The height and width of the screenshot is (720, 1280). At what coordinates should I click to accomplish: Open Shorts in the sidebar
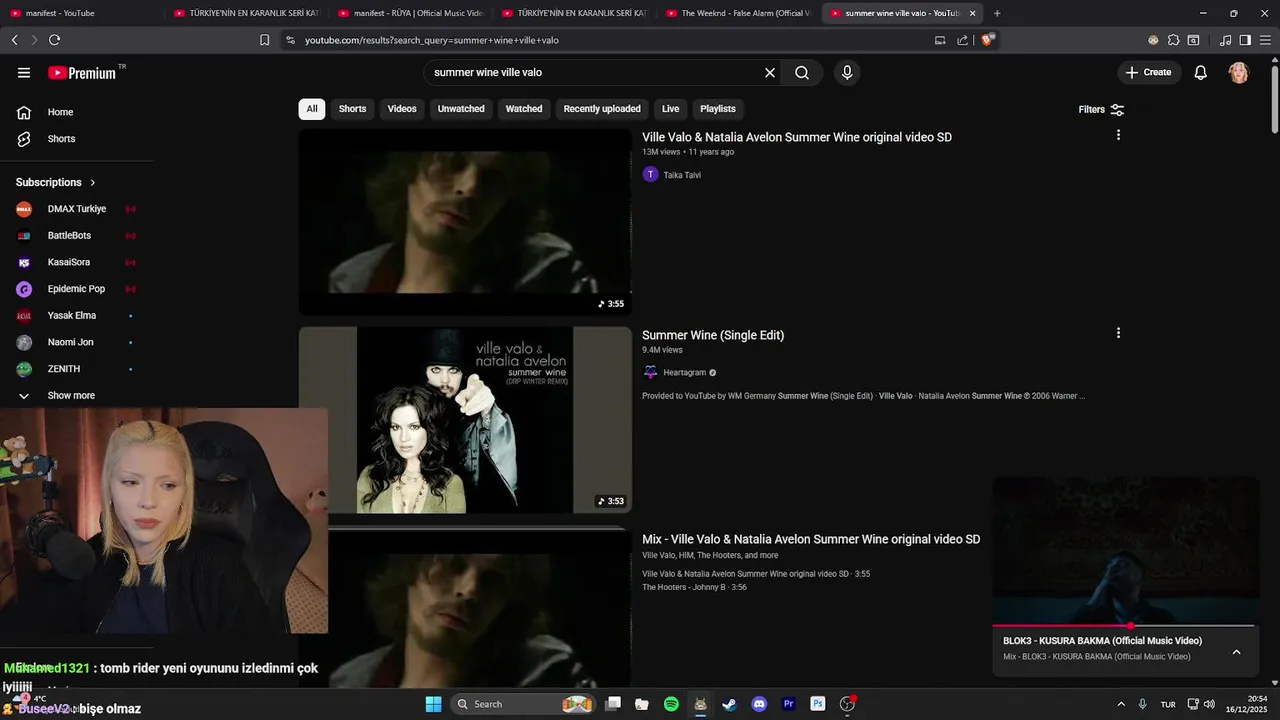pos(60,139)
